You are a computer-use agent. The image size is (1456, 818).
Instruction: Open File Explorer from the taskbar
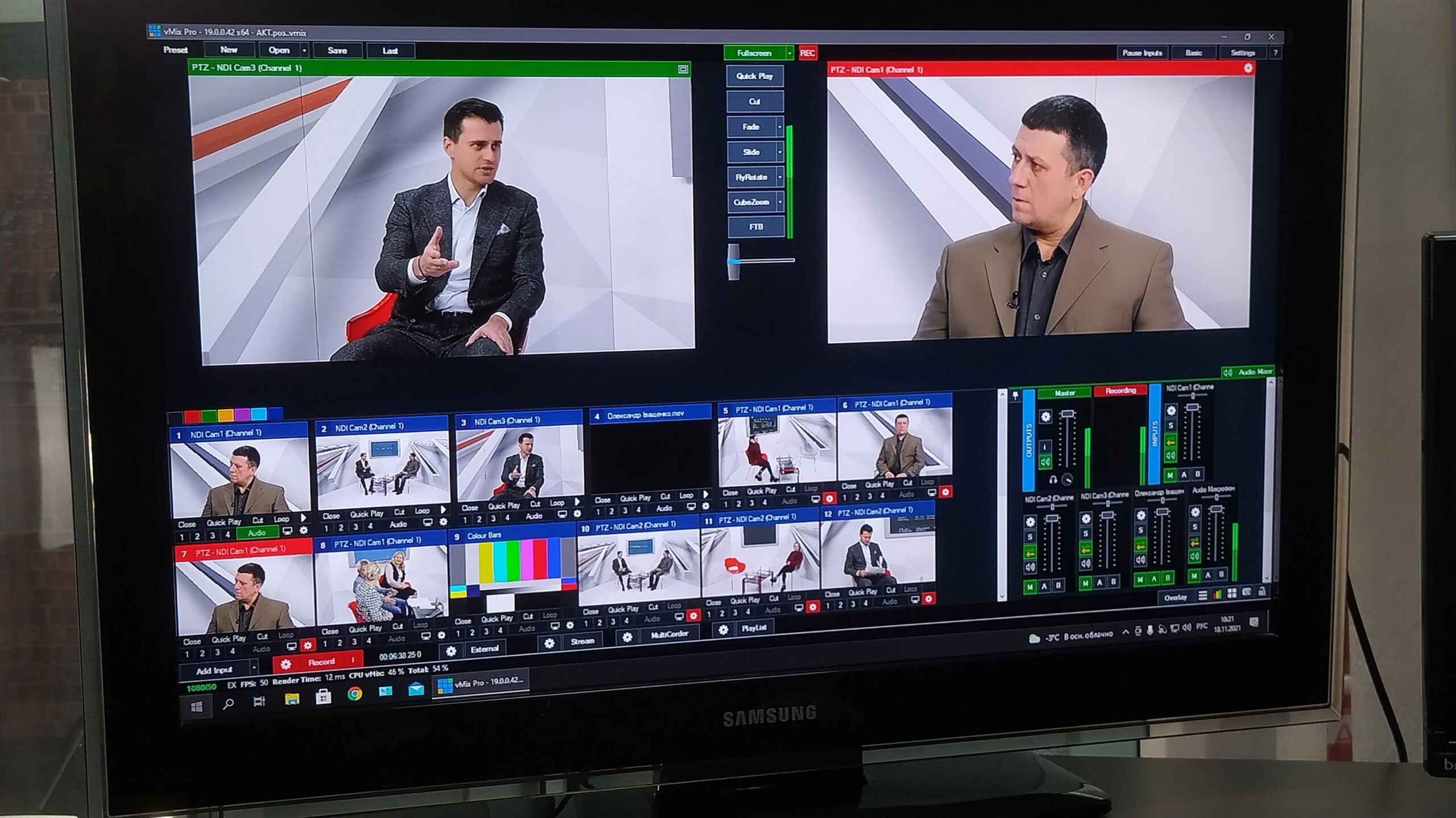pyautogui.click(x=292, y=698)
